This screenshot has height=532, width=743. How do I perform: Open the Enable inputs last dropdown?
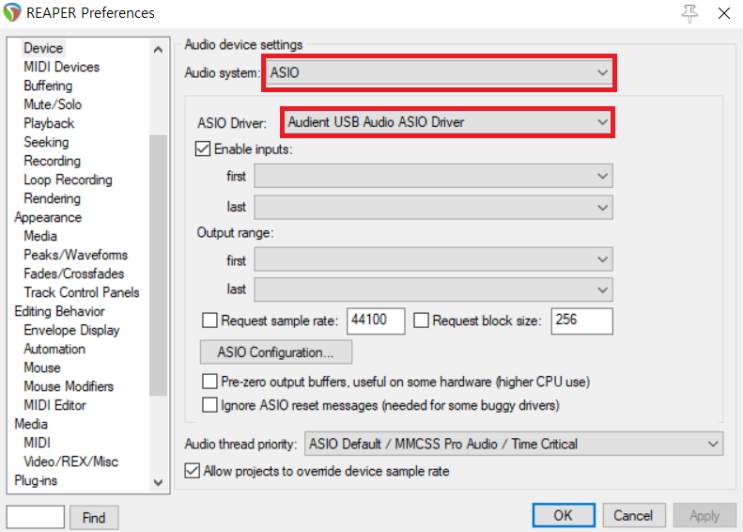tap(433, 207)
